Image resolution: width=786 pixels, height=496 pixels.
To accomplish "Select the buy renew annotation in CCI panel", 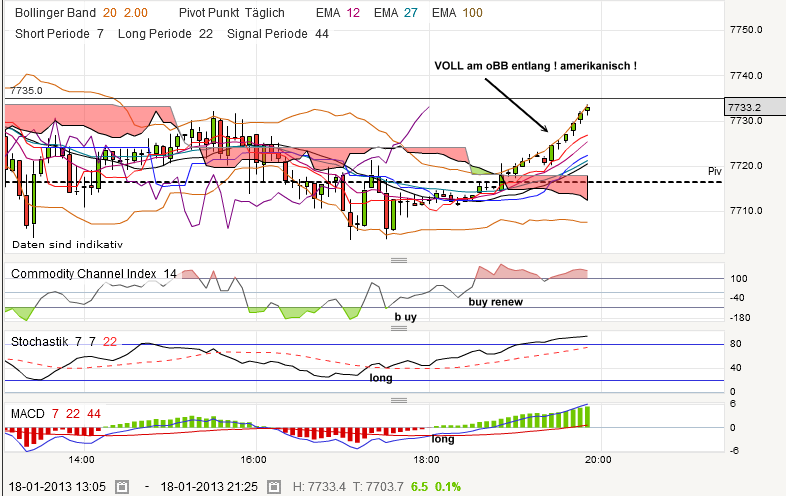I will pyautogui.click(x=496, y=302).
